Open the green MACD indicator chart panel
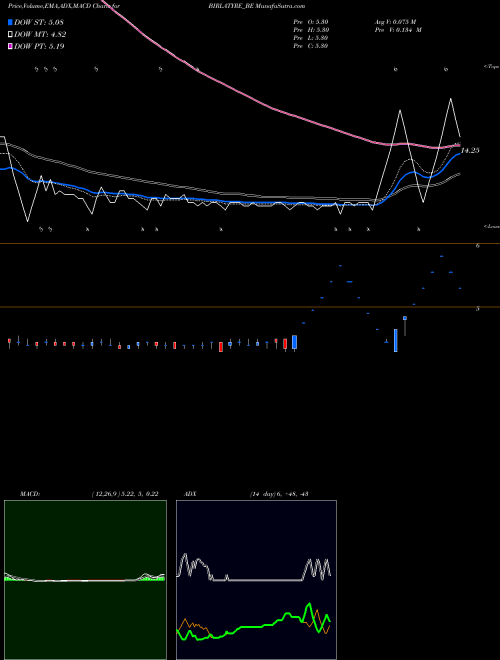 coord(85,580)
